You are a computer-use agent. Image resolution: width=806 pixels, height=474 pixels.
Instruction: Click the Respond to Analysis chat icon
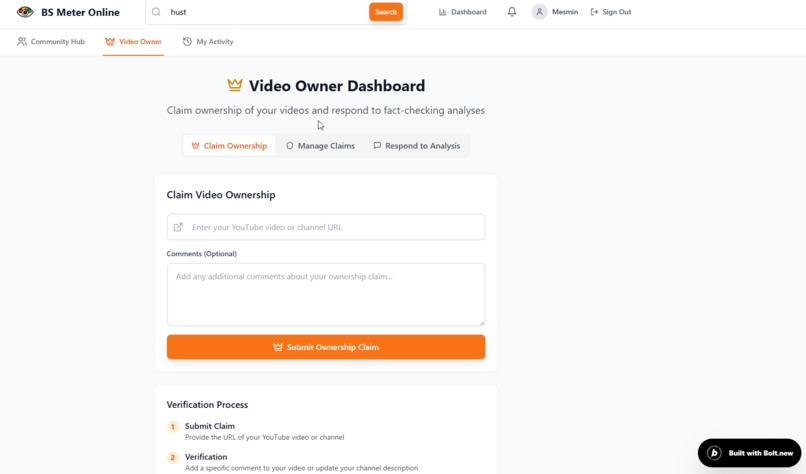(377, 146)
